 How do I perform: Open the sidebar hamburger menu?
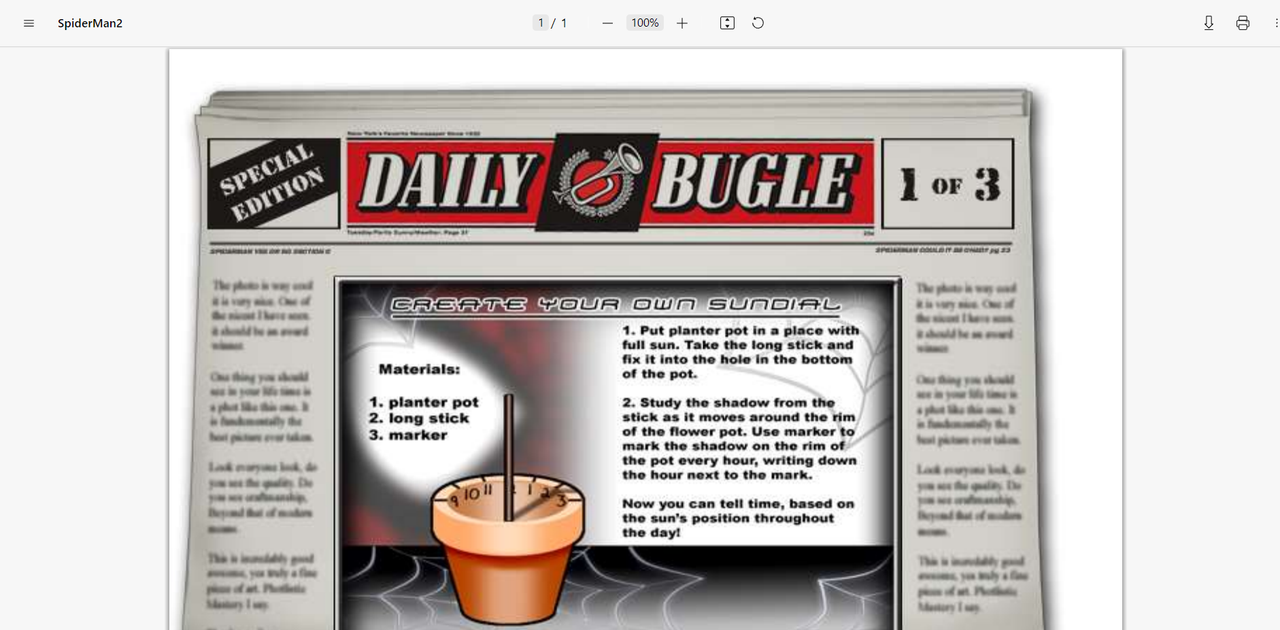point(29,23)
